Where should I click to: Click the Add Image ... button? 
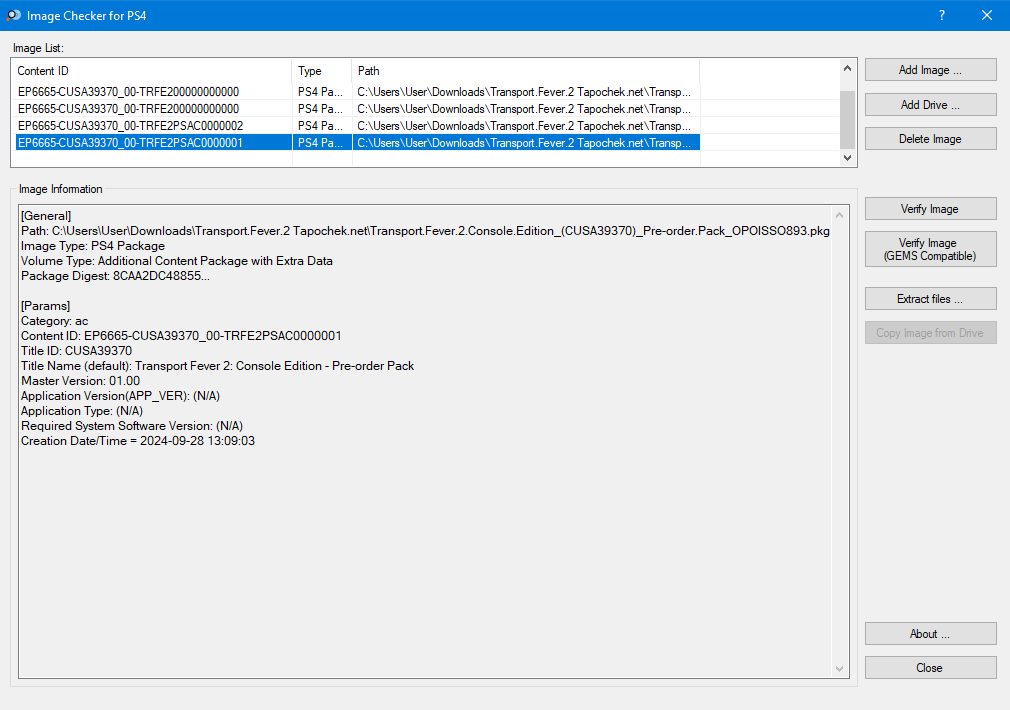click(x=930, y=70)
